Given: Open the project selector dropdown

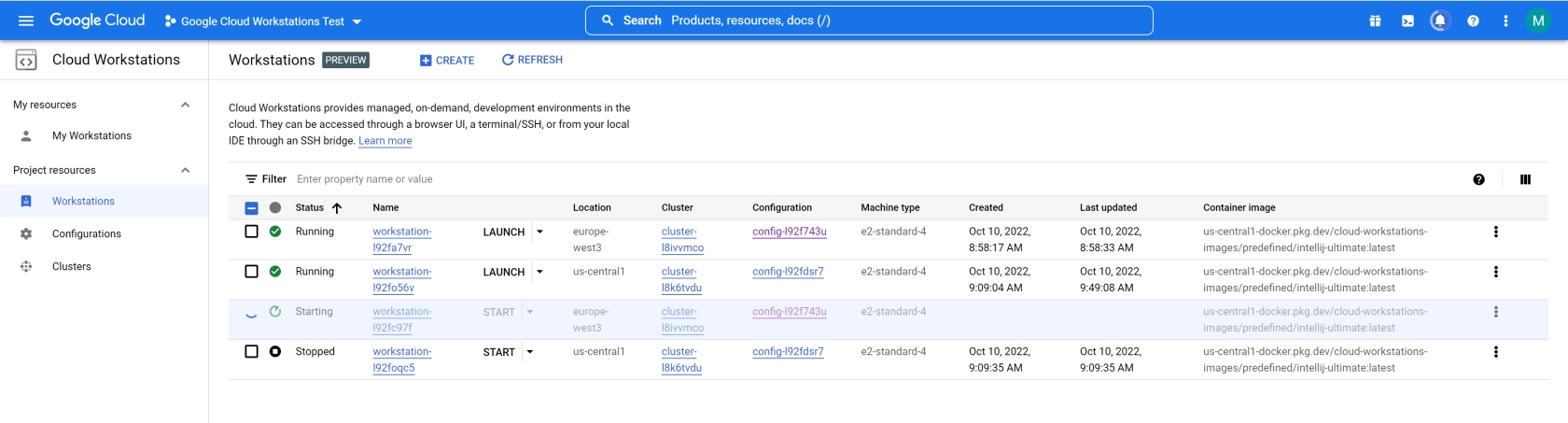Looking at the screenshot, I should pyautogui.click(x=263, y=21).
